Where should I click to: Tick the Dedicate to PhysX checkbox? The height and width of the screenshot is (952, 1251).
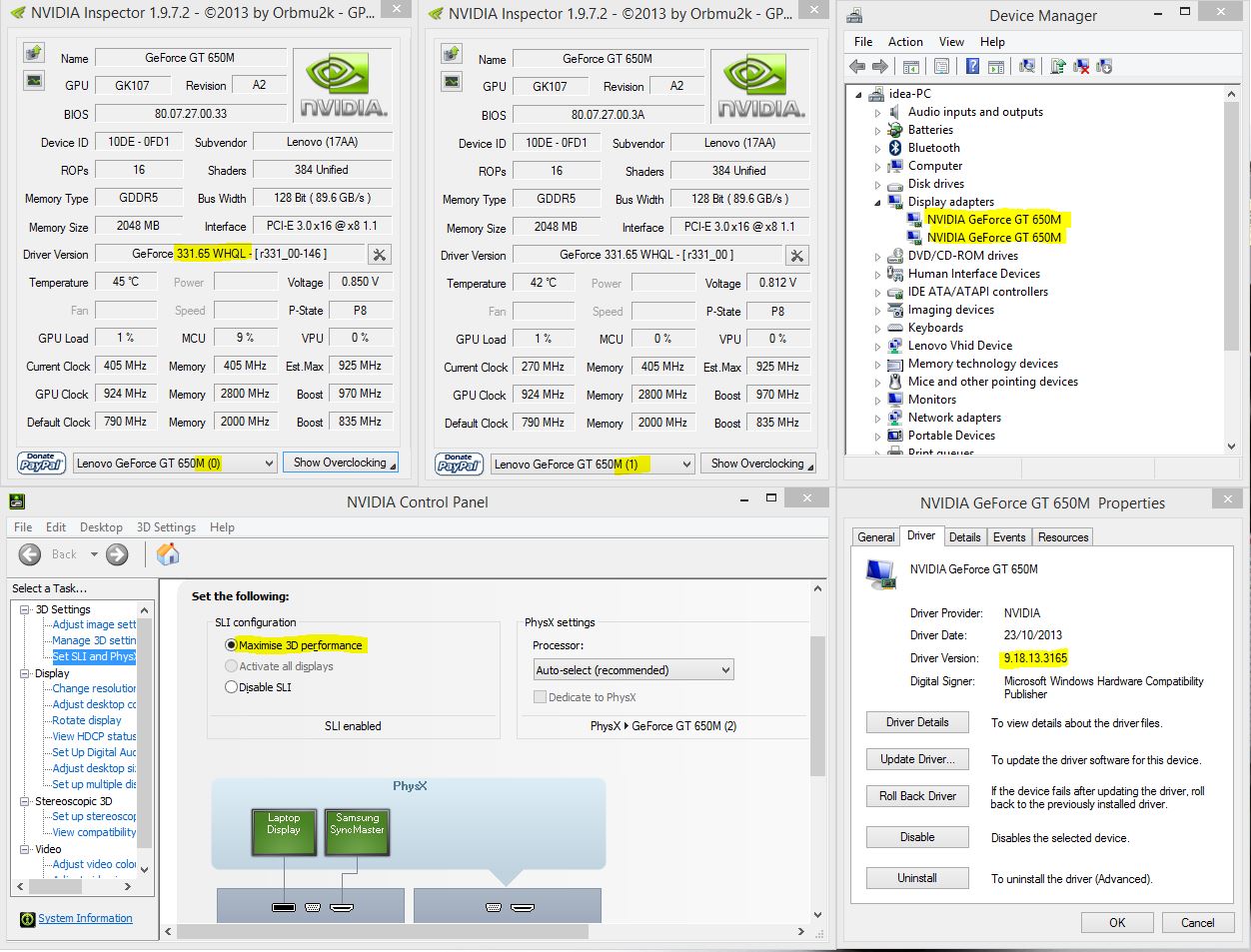[541, 697]
